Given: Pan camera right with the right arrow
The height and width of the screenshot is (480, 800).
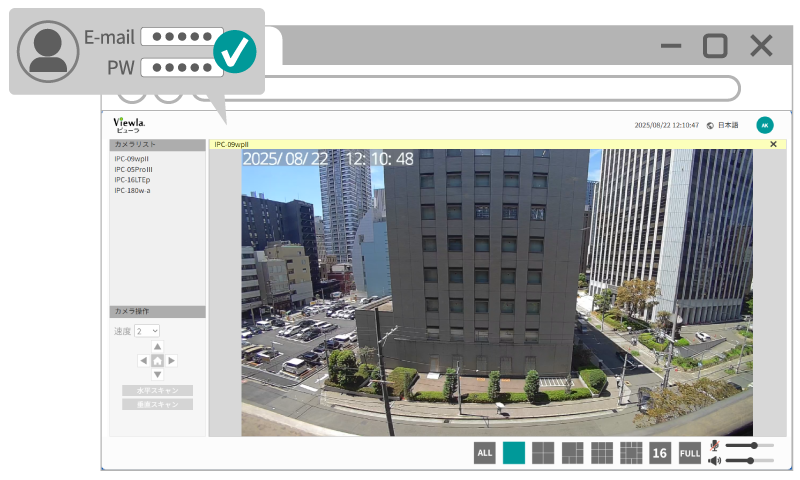Looking at the screenshot, I should click(x=172, y=360).
